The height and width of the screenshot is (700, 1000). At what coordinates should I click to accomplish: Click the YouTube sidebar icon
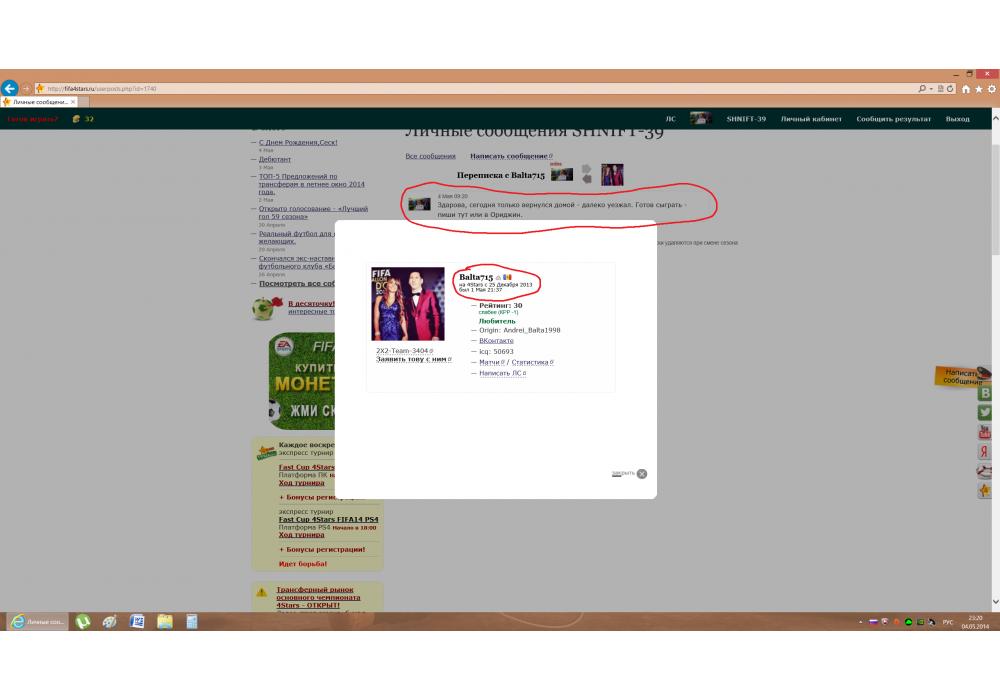click(x=985, y=432)
